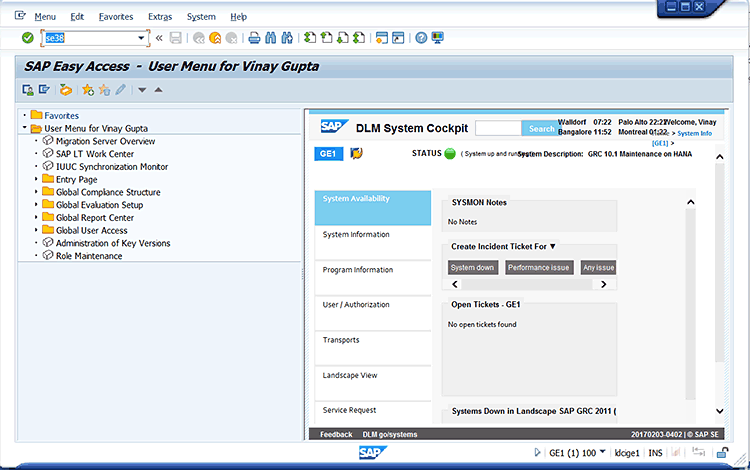
Task: Click the green Enter checkmark icon
Action: (x=28, y=38)
